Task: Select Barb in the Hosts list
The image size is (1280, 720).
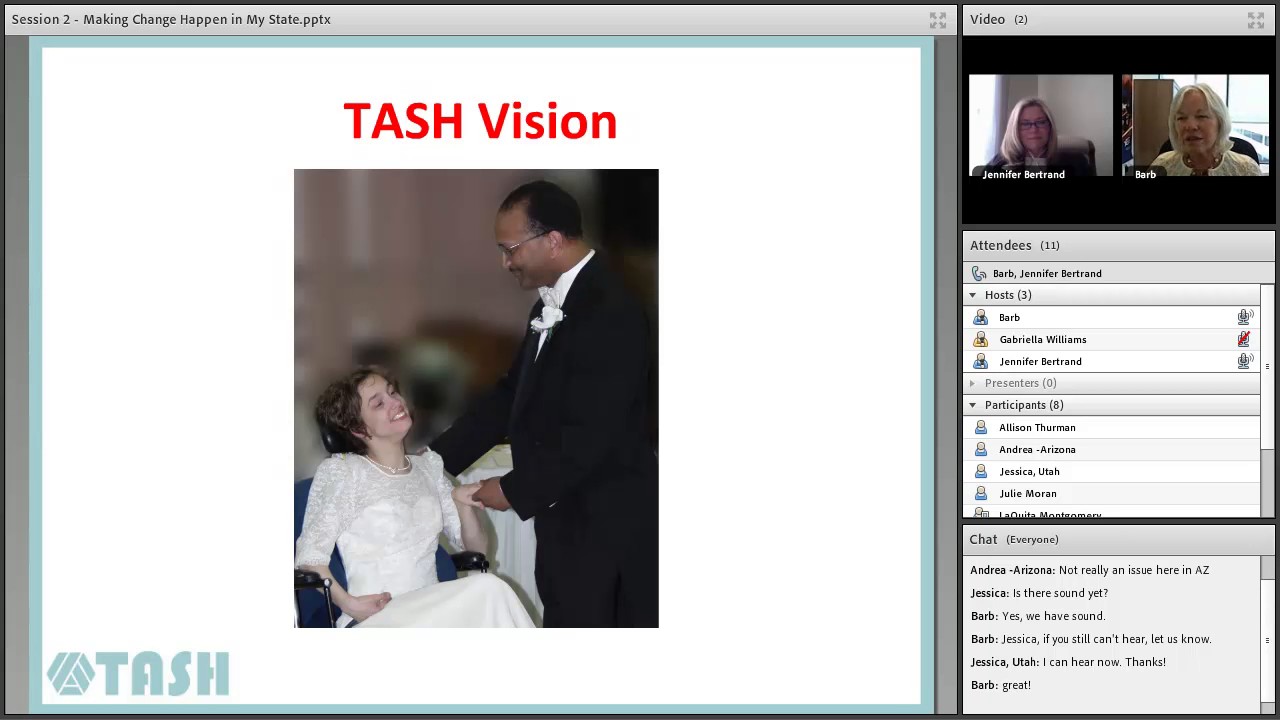Action: point(1111,317)
